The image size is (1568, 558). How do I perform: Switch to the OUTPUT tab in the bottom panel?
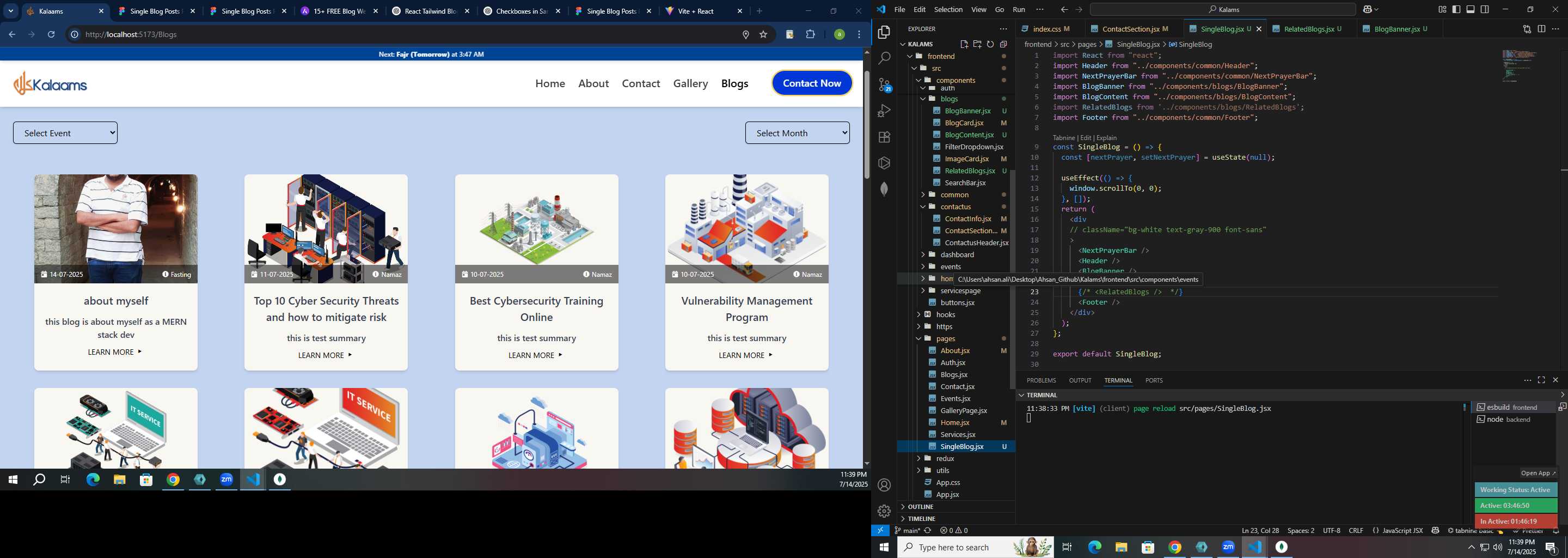[1080, 380]
